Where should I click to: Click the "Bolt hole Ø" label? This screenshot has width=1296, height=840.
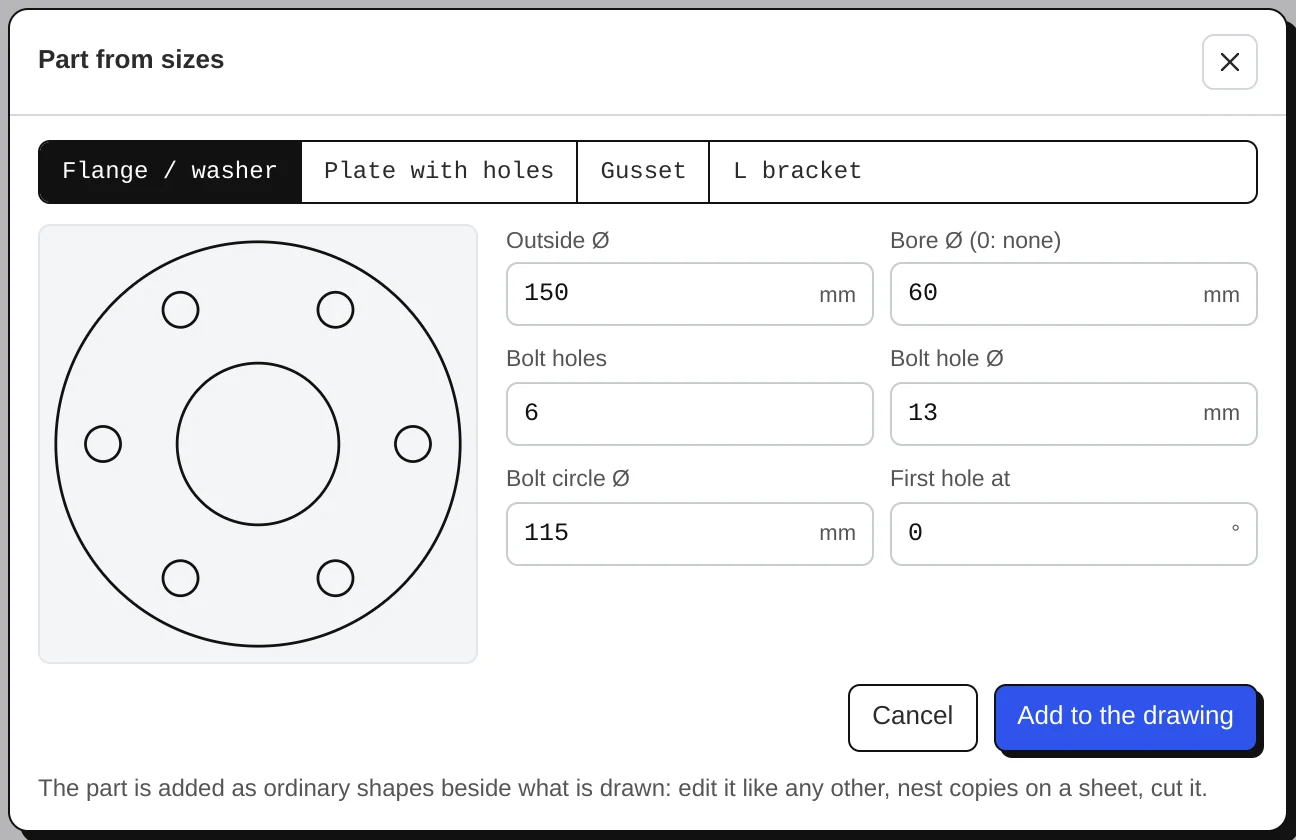point(946,358)
